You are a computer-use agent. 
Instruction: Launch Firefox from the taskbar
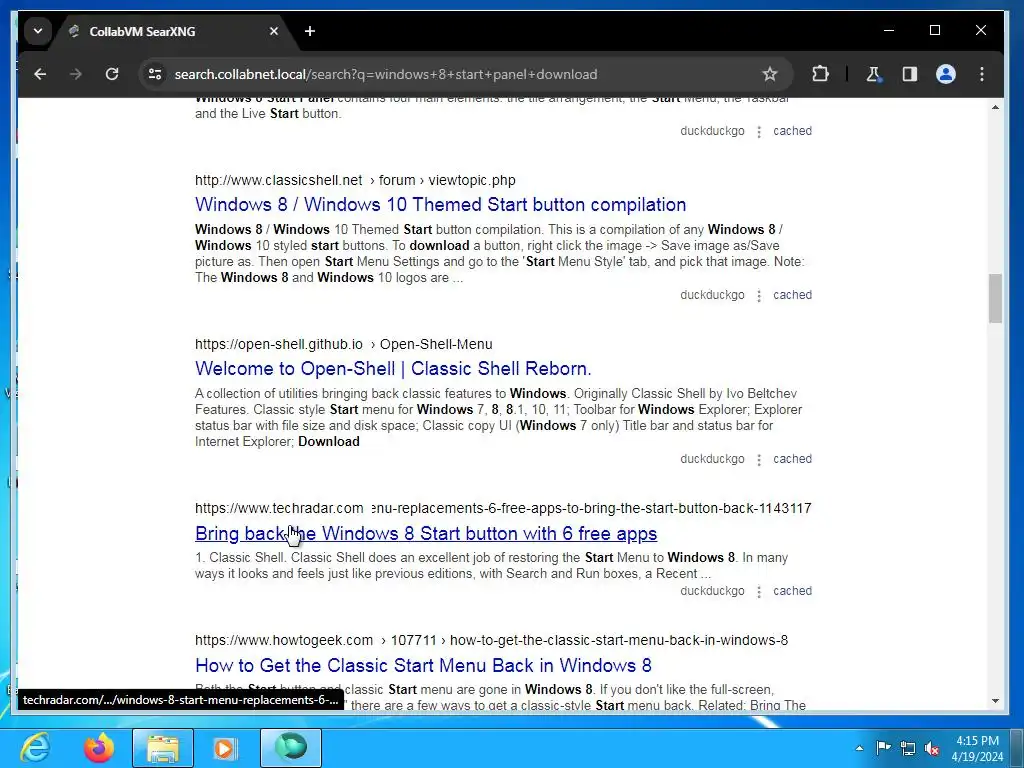[x=99, y=747]
